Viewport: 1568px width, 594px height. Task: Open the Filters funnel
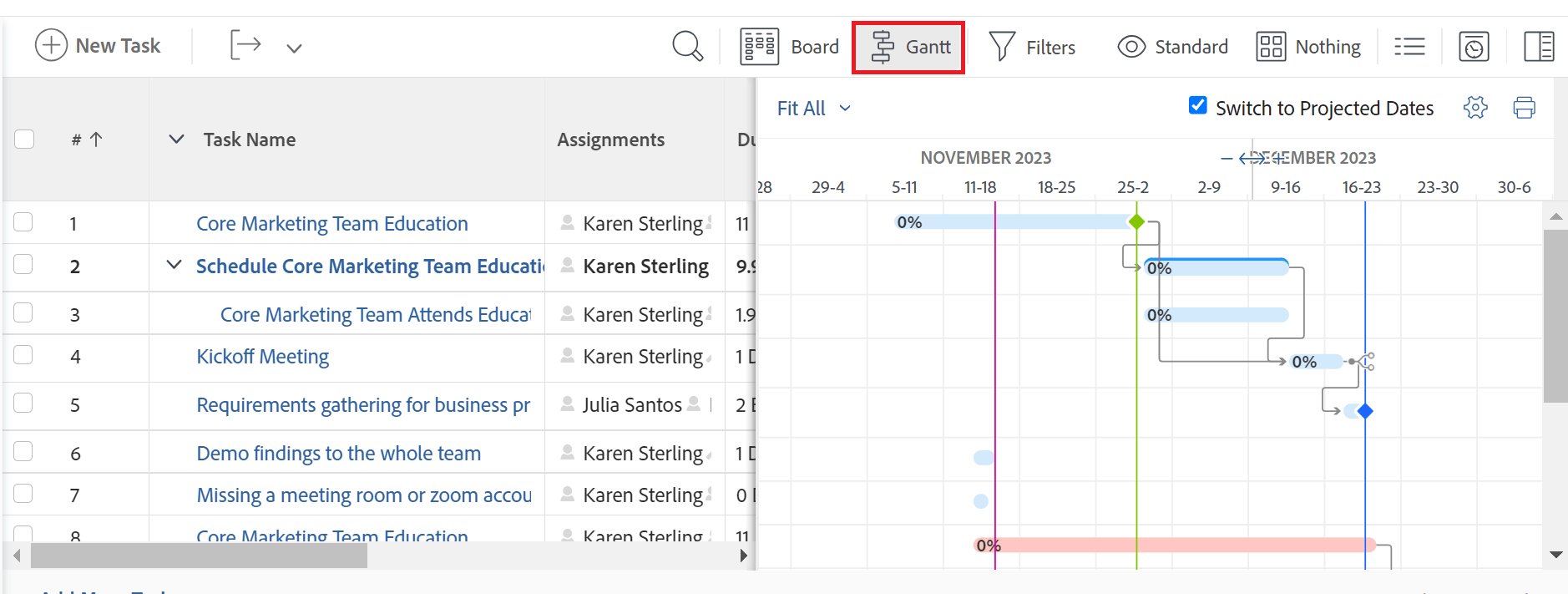coord(1032,47)
